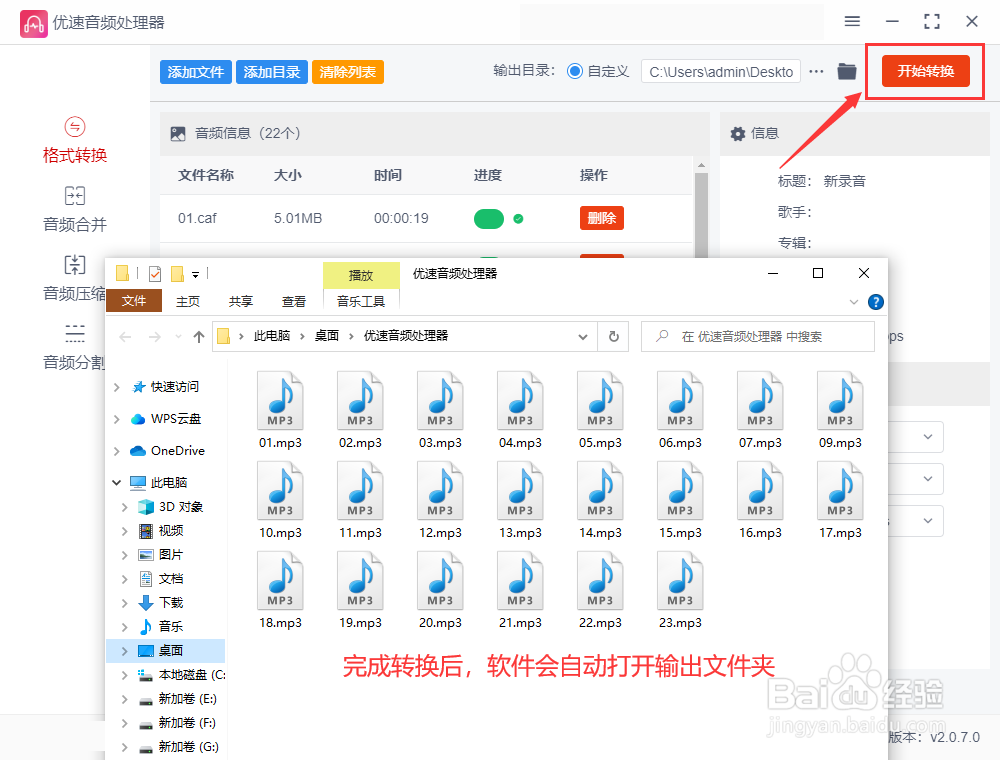Refresh the Explorer folder view

[x=614, y=336]
